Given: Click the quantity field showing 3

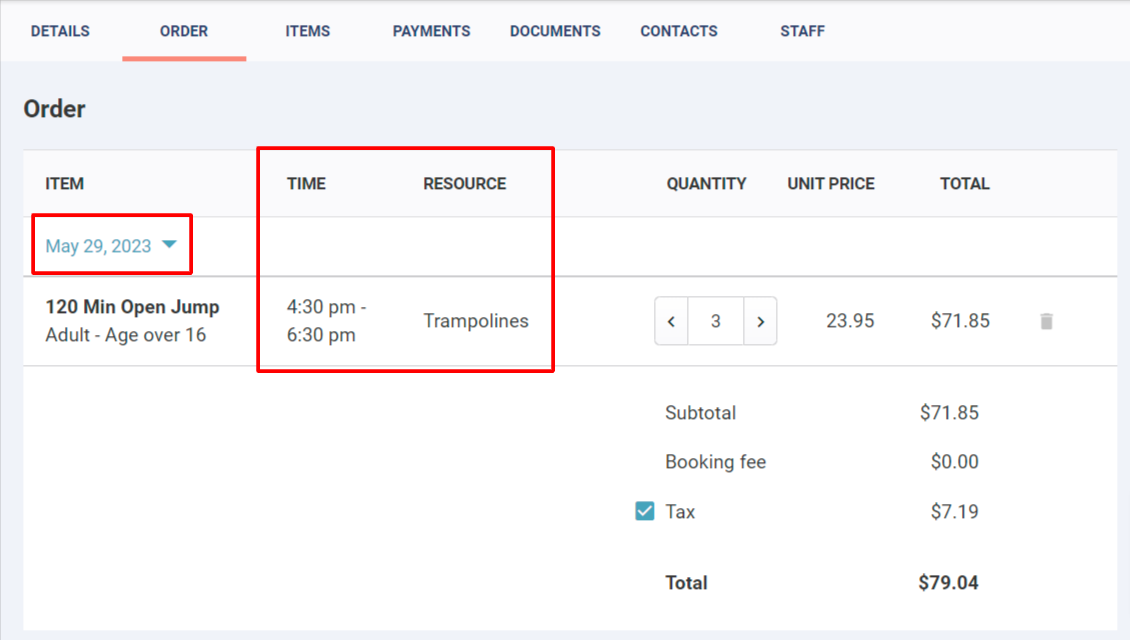Looking at the screenshot, I should pos(716,321).
